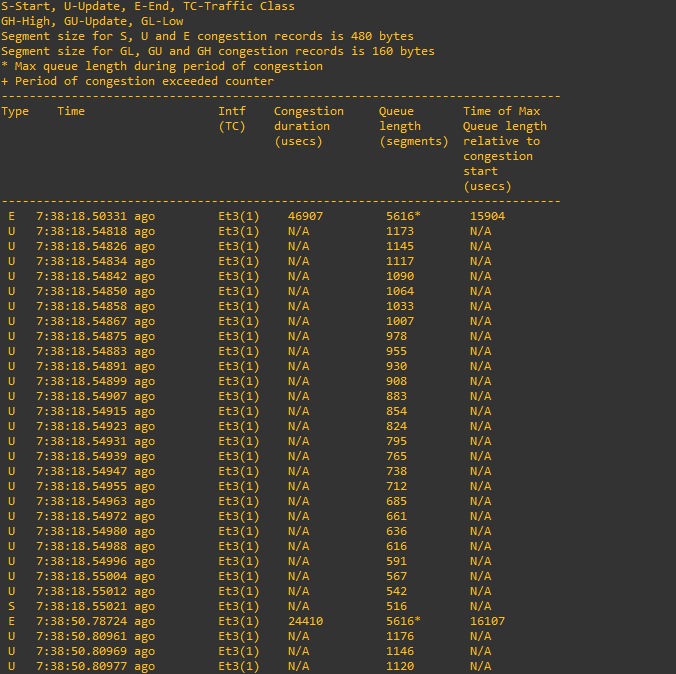Select the '(segments)' header text
The image size is (676, 674).
click(414, 141)
